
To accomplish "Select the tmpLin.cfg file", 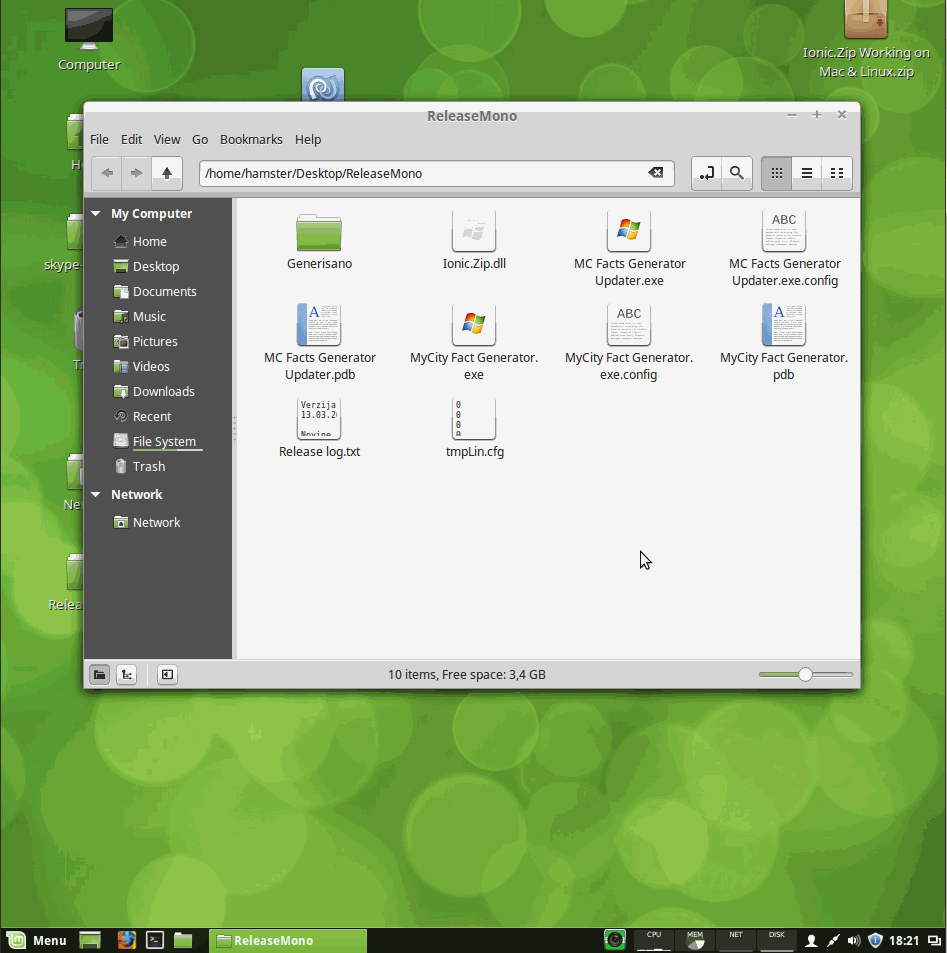I will [x=475, y=428].
